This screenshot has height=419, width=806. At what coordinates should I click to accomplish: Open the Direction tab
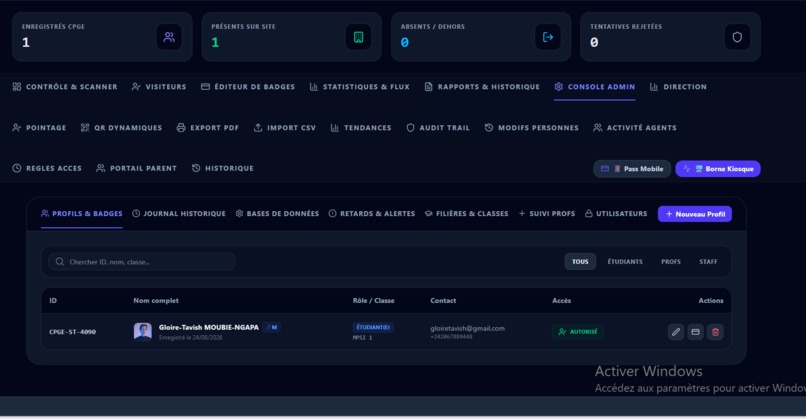point(678,87)
